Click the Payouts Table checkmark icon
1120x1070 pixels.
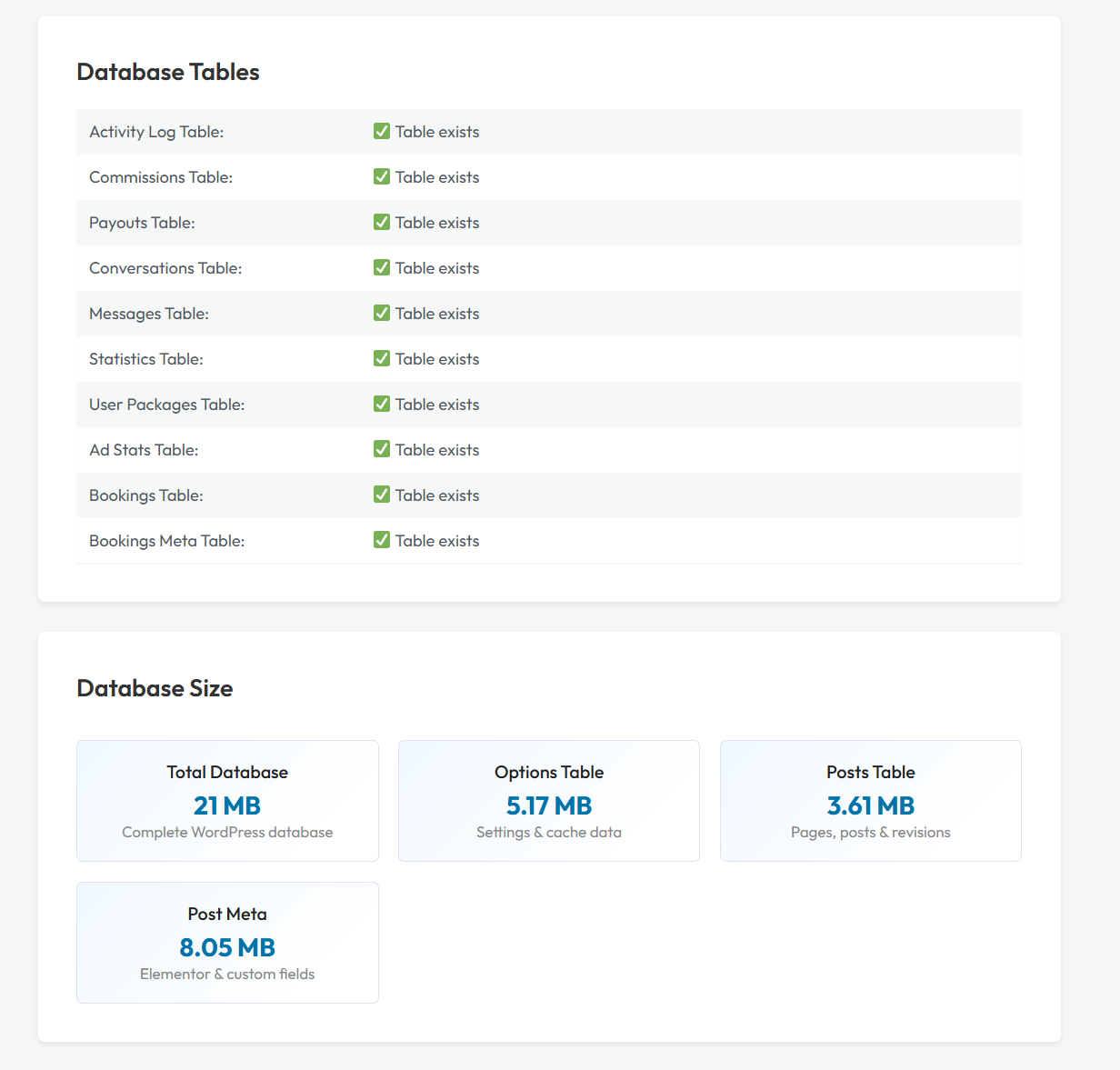pos(382,222)
